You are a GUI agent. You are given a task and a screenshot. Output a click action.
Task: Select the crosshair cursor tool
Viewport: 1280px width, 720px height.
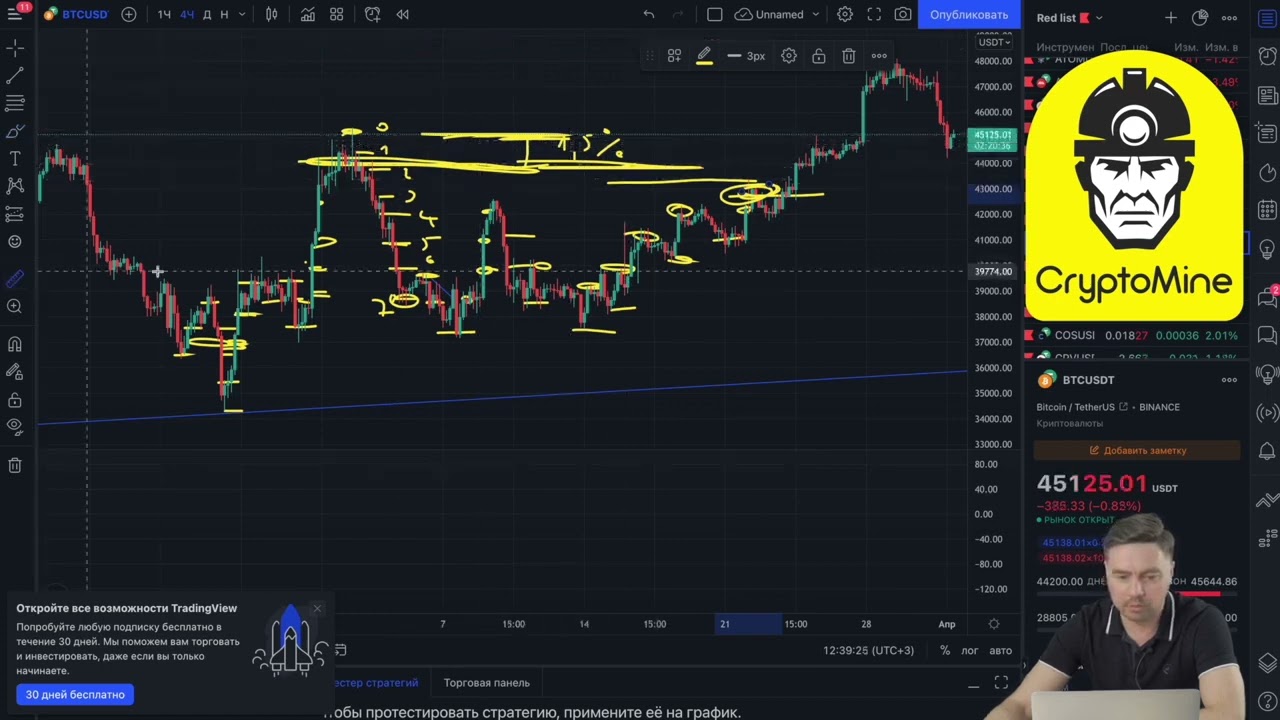[15, 48]
